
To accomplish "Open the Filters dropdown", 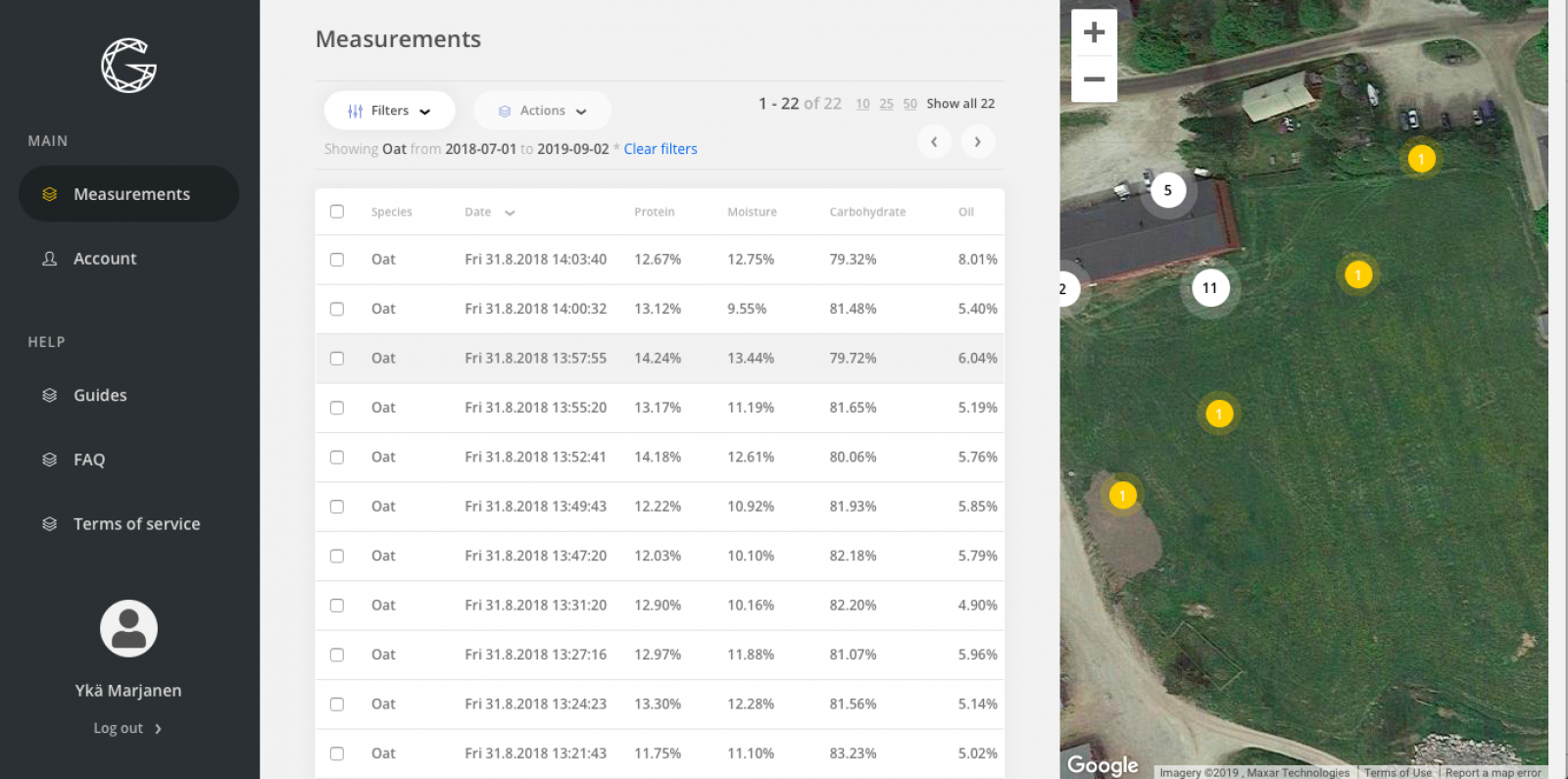I will 389,111.
